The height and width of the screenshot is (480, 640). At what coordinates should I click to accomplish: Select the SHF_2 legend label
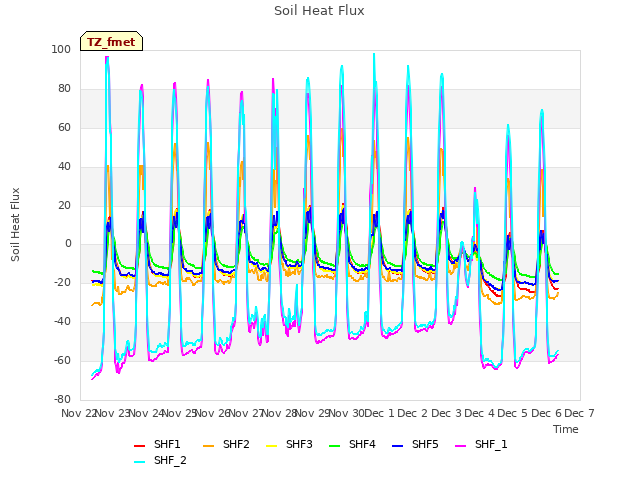[170, 460]
